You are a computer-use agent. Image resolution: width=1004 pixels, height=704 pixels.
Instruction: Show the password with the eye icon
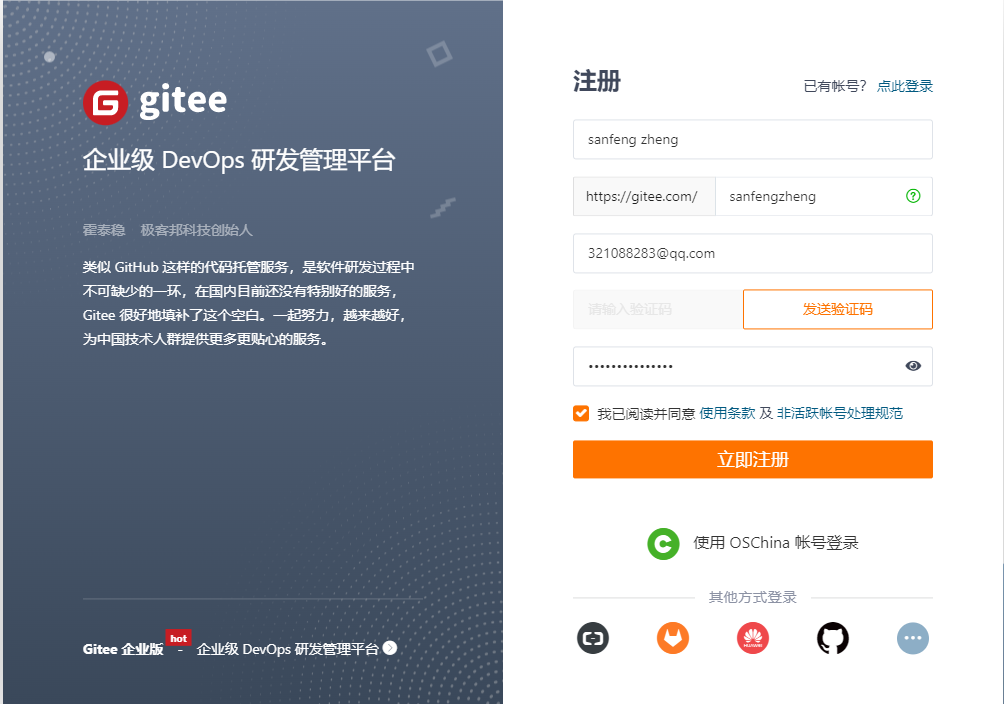(913, 366)
